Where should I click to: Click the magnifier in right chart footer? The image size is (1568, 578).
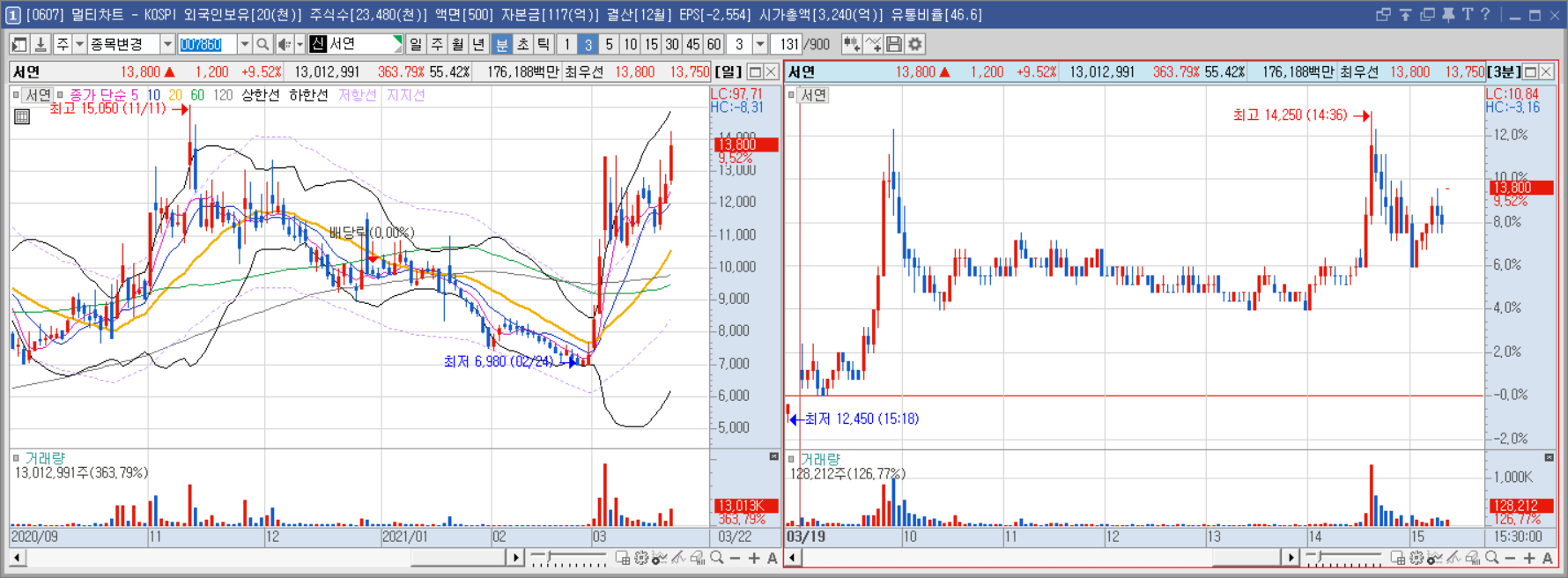(x=1491, y=558)
